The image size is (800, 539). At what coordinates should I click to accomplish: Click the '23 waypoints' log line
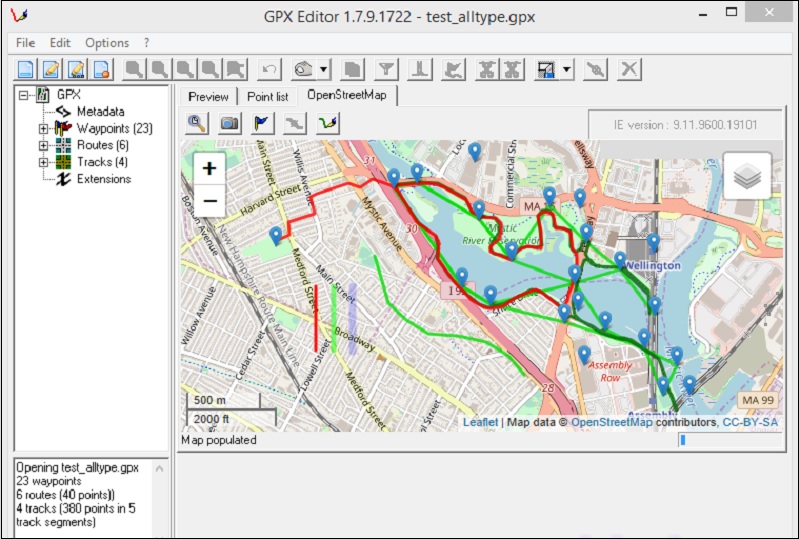click(x=48, y=481)
